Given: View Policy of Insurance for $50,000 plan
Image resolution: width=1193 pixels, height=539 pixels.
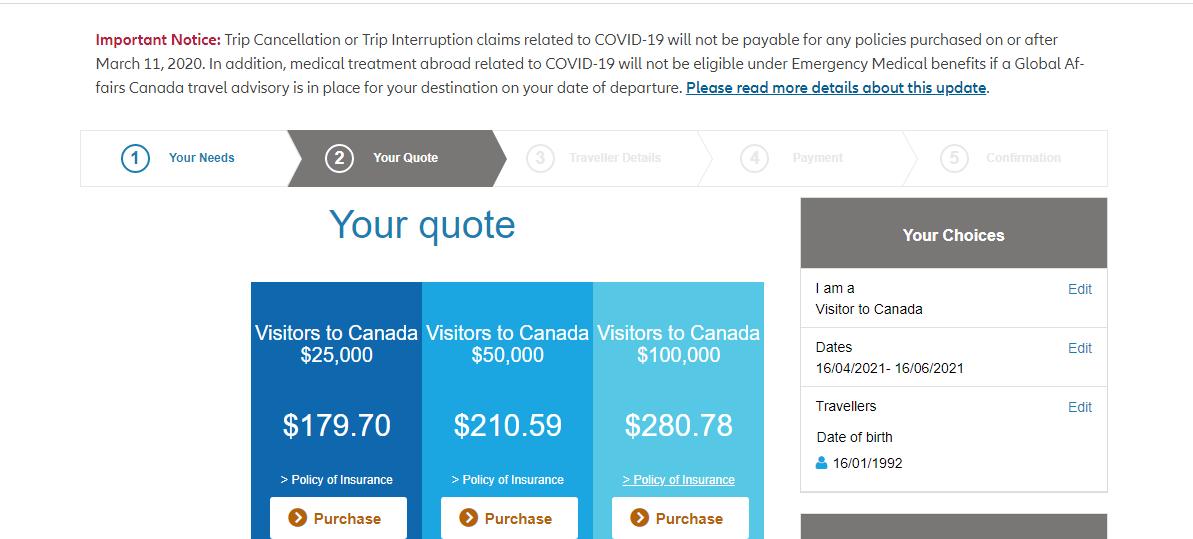Looking at the screenshot, I should pyautogui.click(x=508, y=480).
